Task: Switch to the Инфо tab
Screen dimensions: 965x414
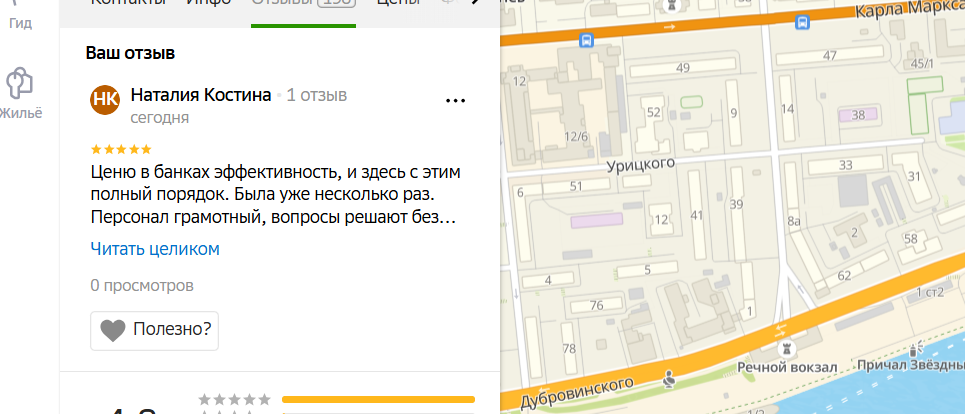Action: click(209, 3)
